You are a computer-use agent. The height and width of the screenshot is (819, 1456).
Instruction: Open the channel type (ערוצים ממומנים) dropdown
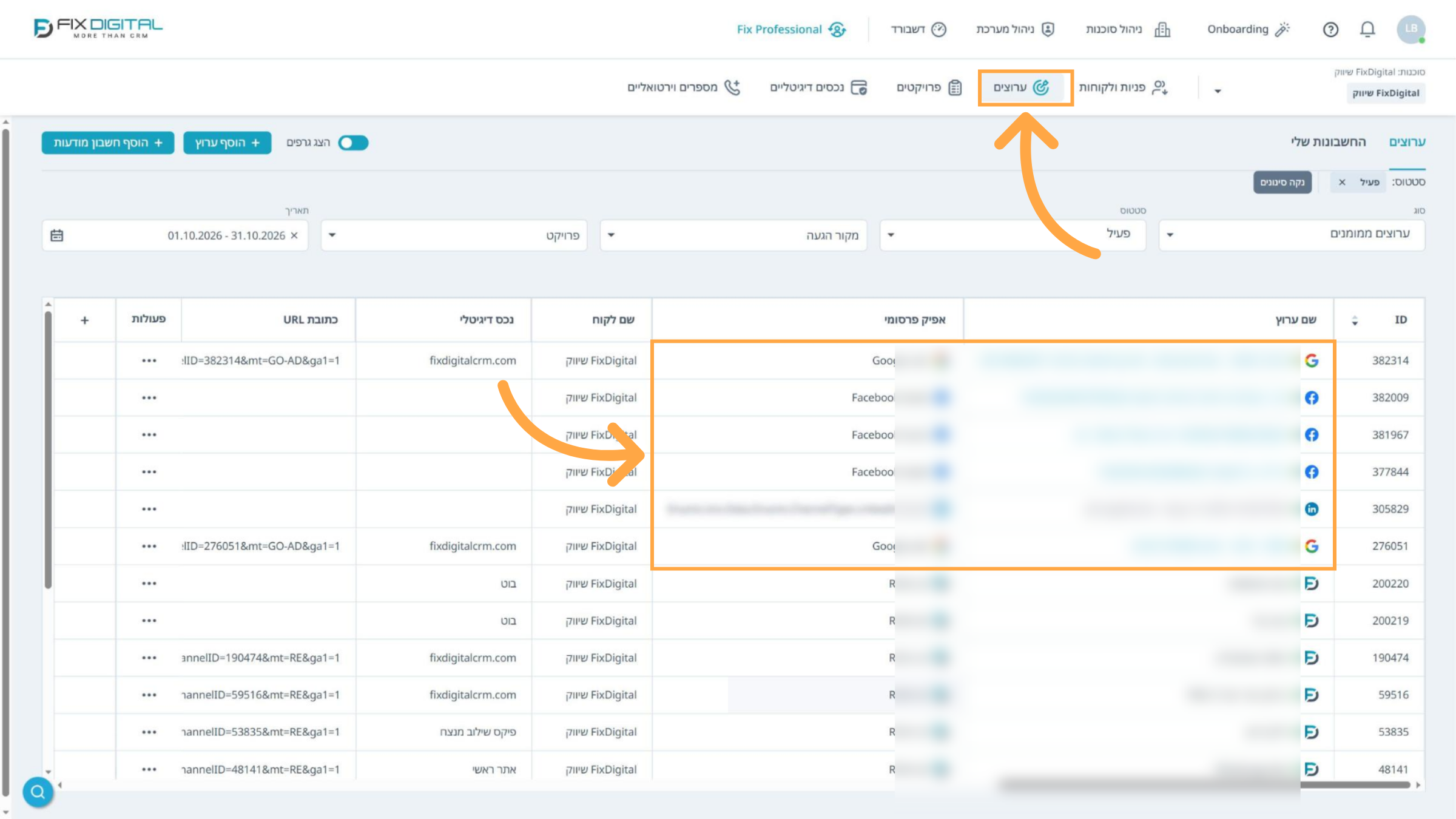(1292, 235)
